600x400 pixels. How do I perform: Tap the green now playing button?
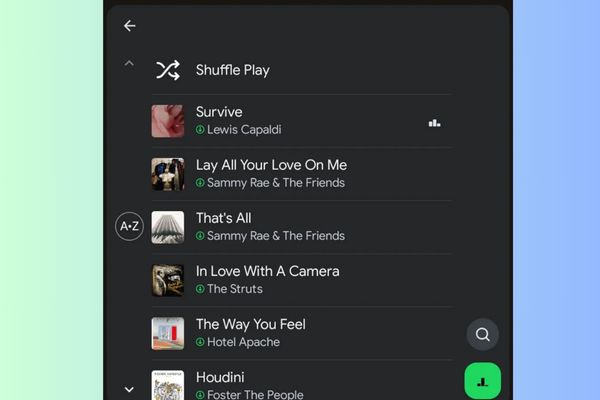[x=482, y=381]
